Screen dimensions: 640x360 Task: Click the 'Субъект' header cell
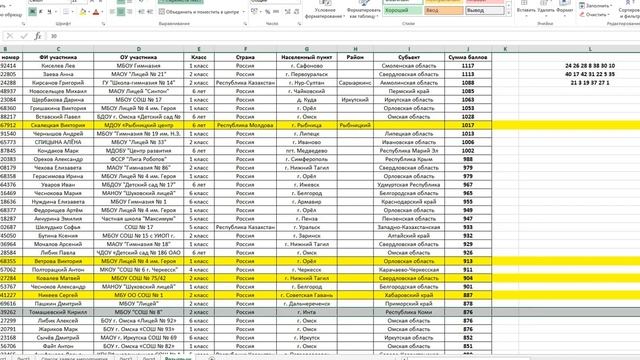click(x=409, y=57)
